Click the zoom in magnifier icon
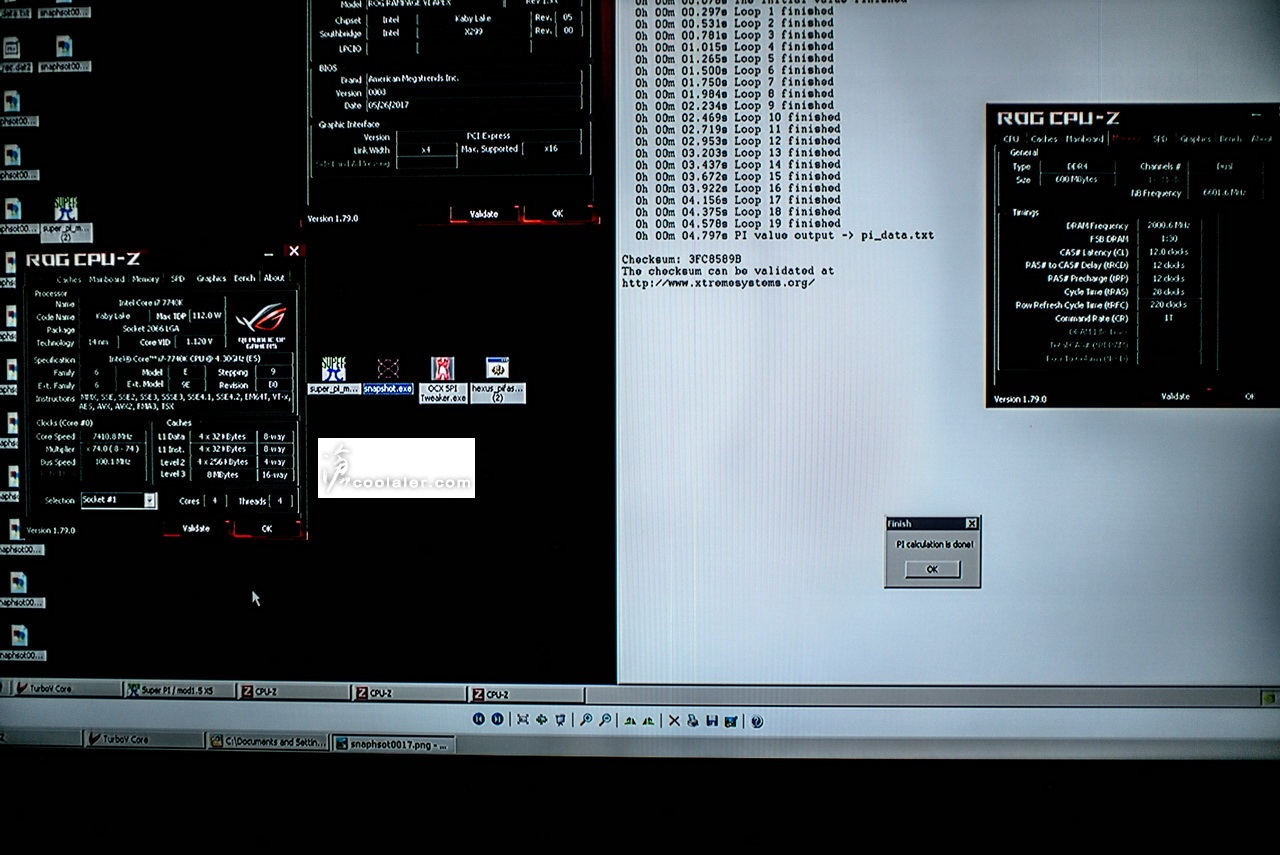Image resolution: width=1280 pixels, height=855 pixels. tap(586, 719)
